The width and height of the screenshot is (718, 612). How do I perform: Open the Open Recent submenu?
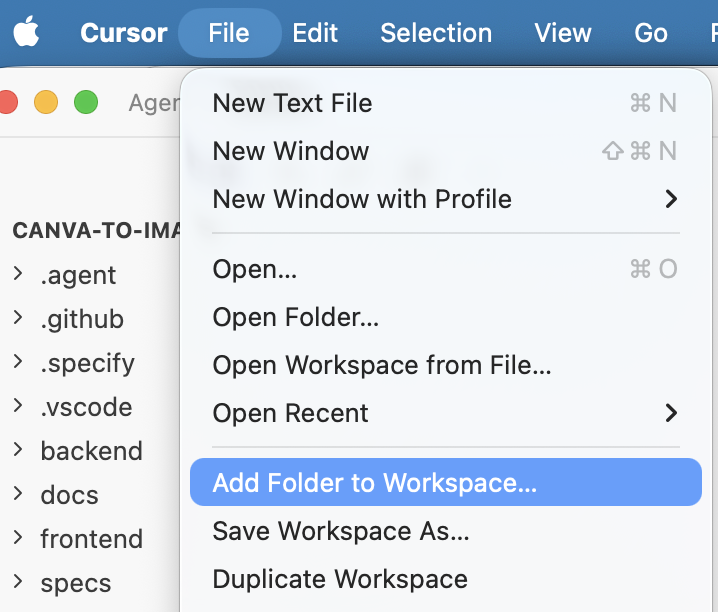pos(446,413)
